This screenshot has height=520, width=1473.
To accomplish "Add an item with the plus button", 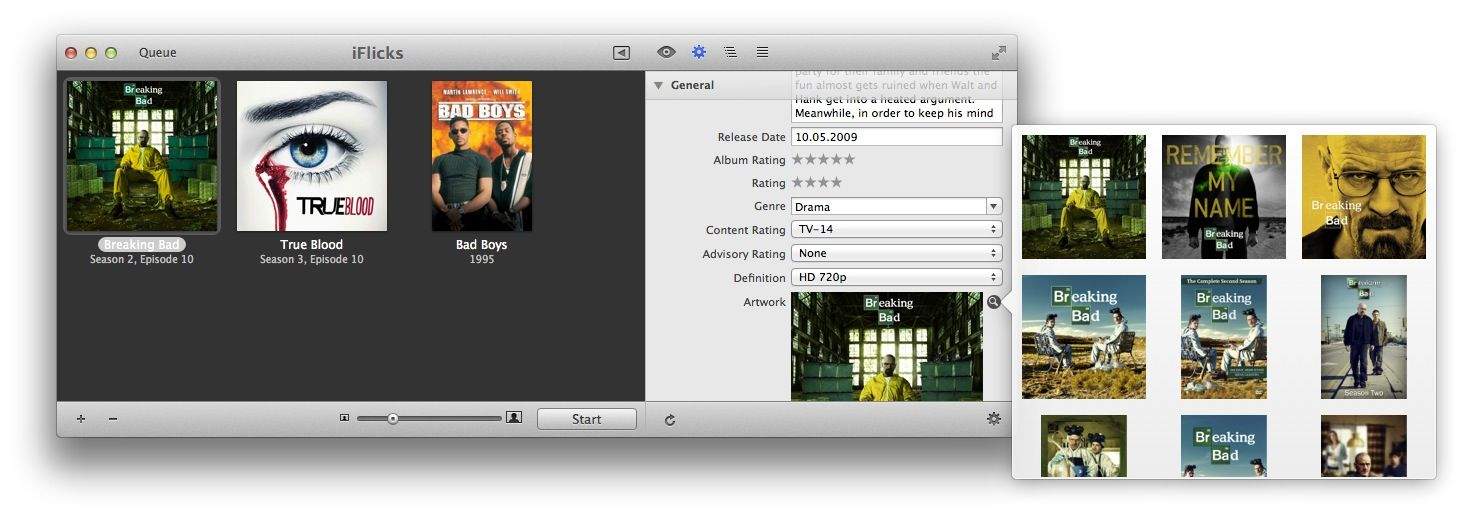I will coord(81,419).
